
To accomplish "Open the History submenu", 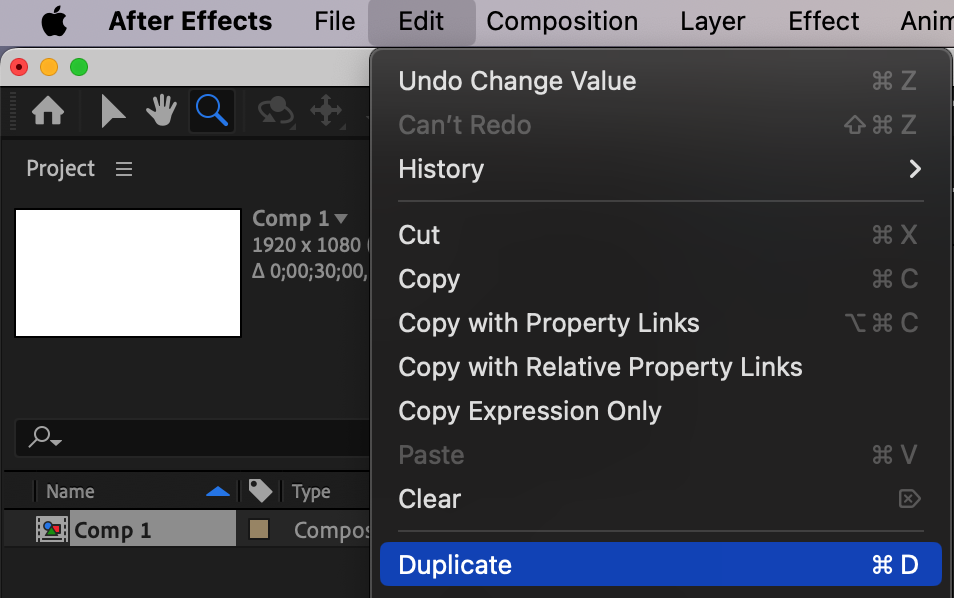I will (660, 169).
